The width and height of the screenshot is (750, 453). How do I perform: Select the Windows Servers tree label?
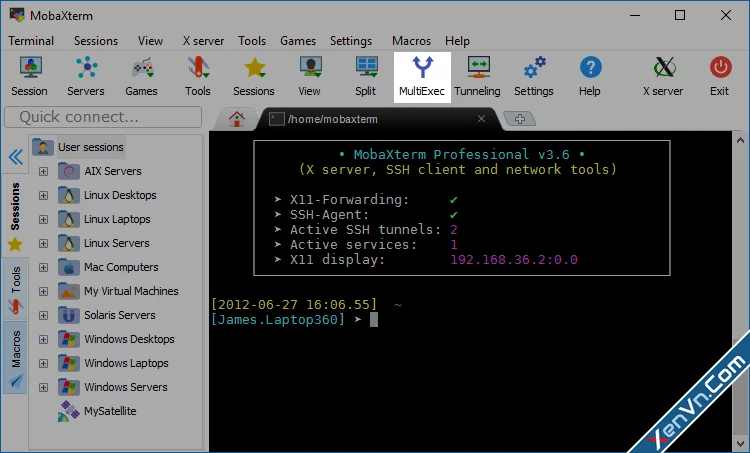[x=126, y=387]
